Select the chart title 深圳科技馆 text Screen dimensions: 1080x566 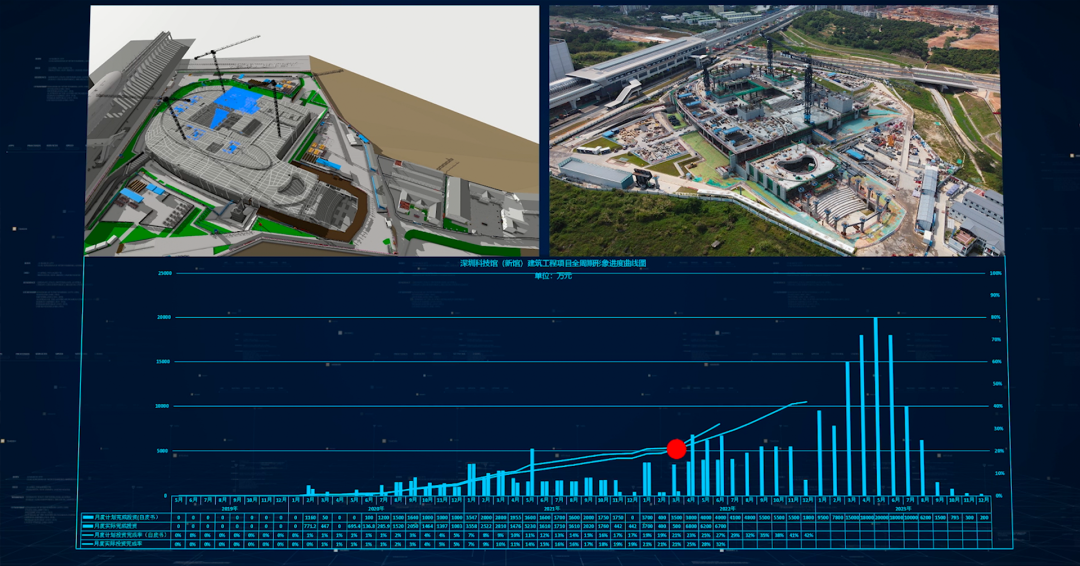[x=552, y=264]
